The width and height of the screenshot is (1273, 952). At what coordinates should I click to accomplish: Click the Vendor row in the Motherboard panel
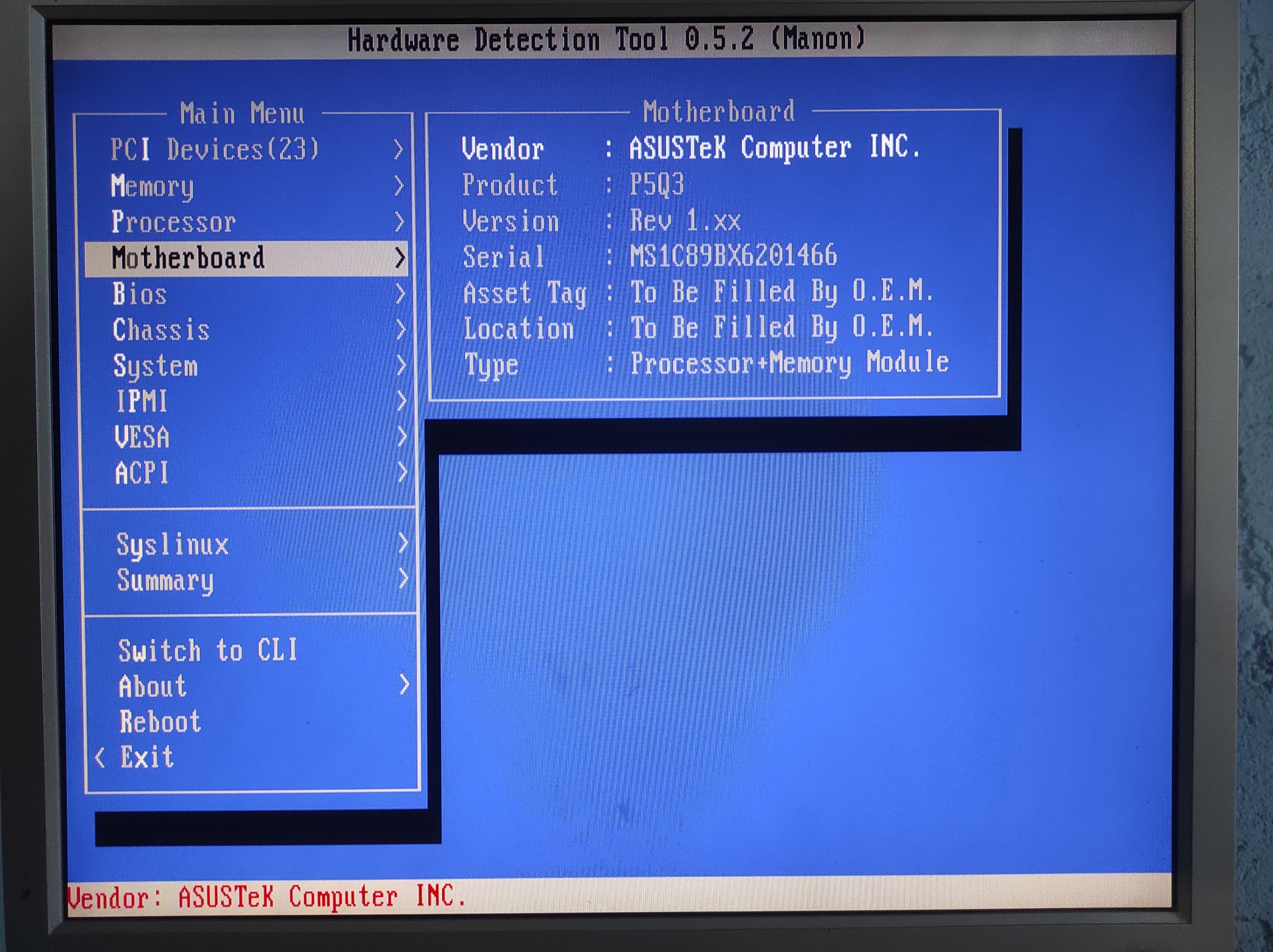click(x=690, y=148)
